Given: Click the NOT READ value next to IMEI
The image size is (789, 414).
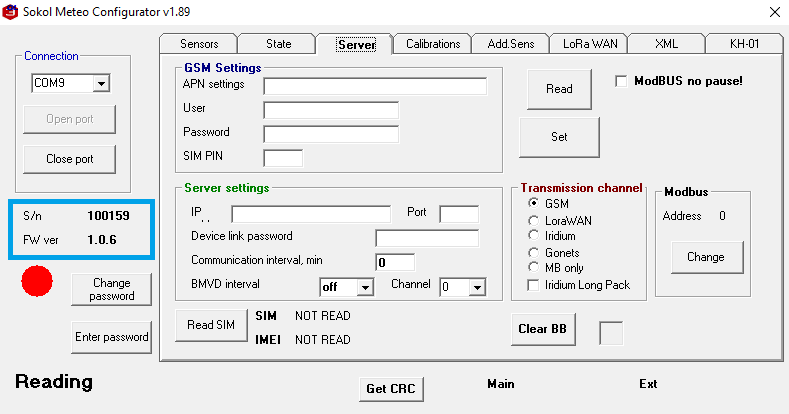Looking at the screenshot, I should tap(323, 340).
